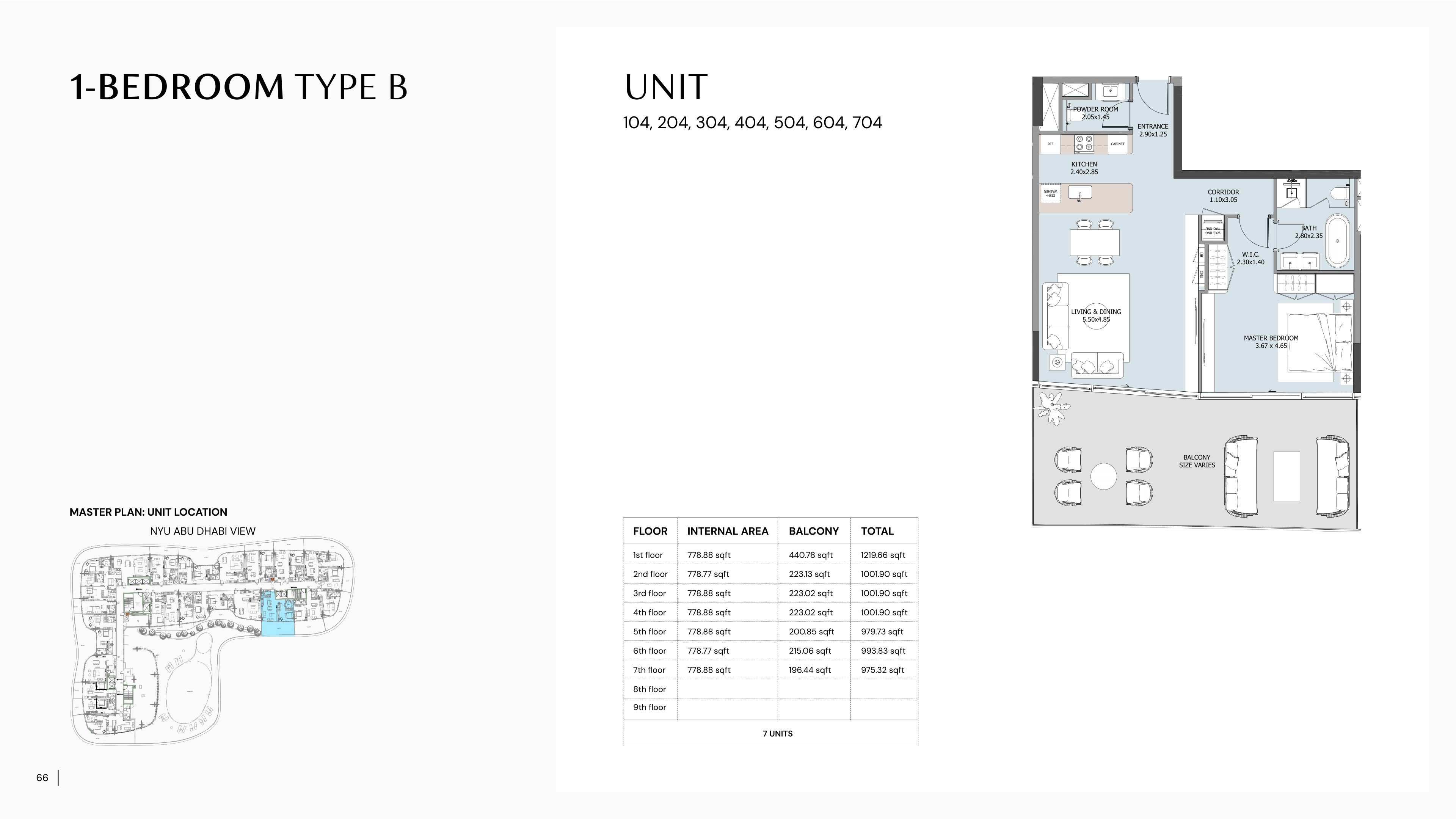This screenshot has height=819, width=1456.
Task: Select the dining table with four chairs
Action: click(1094, 242)
